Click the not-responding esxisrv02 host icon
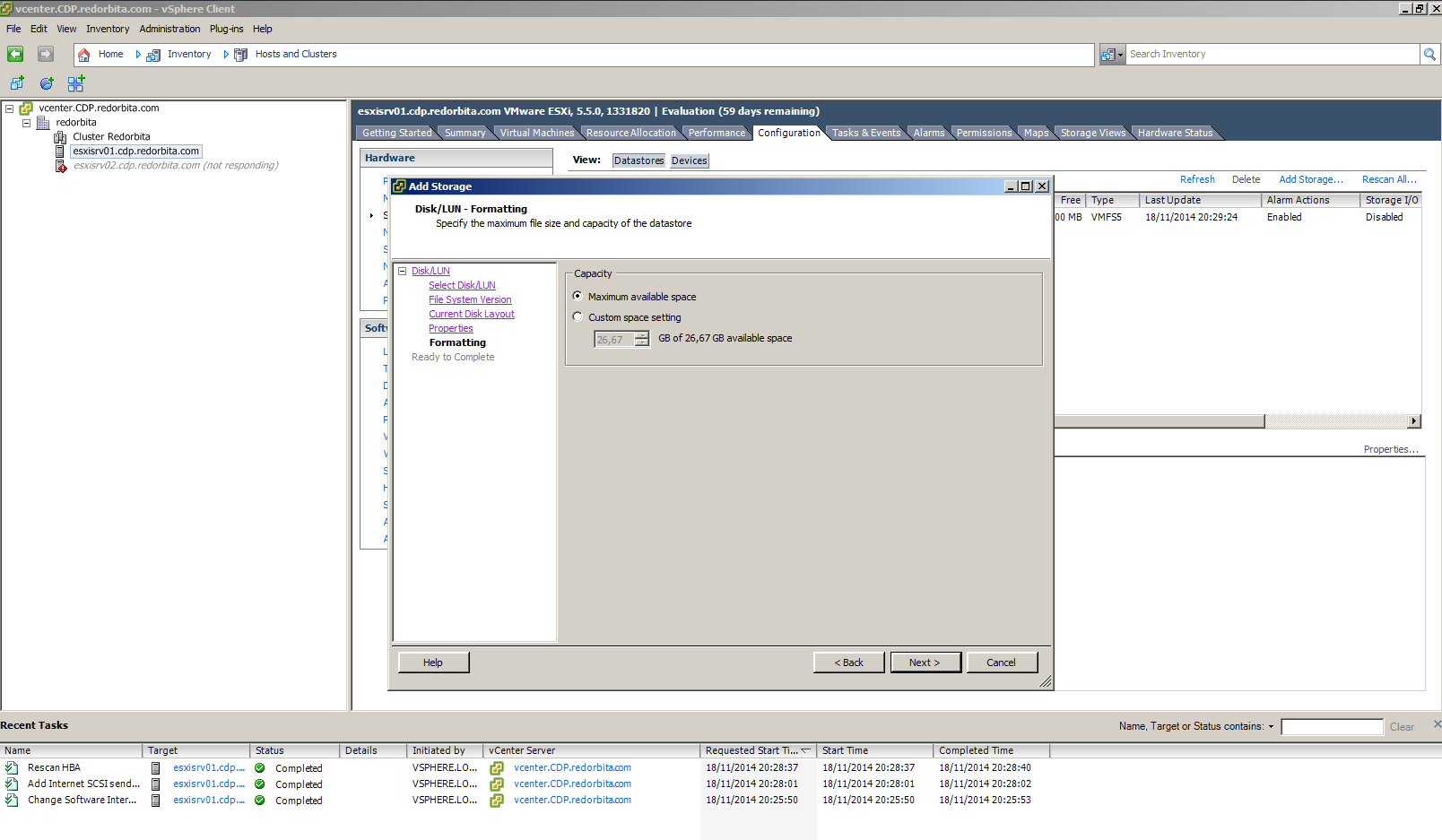 point(60,166)
